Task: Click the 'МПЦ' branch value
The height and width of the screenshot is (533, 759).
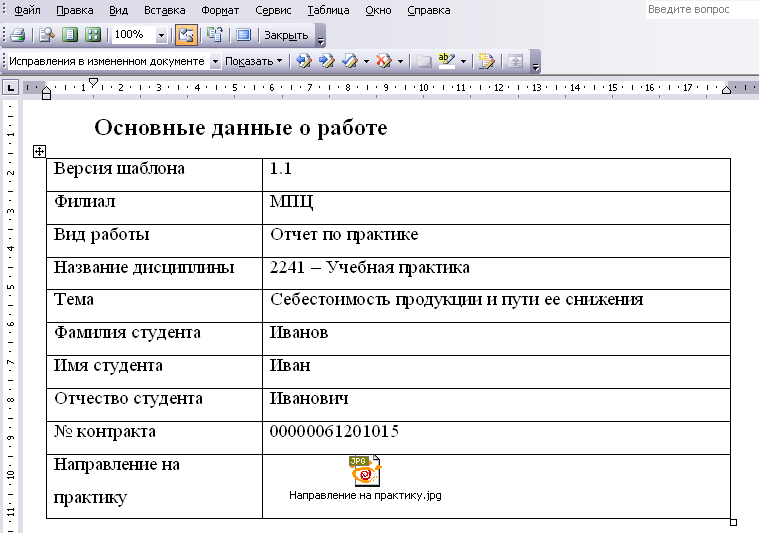Action: 291,201
